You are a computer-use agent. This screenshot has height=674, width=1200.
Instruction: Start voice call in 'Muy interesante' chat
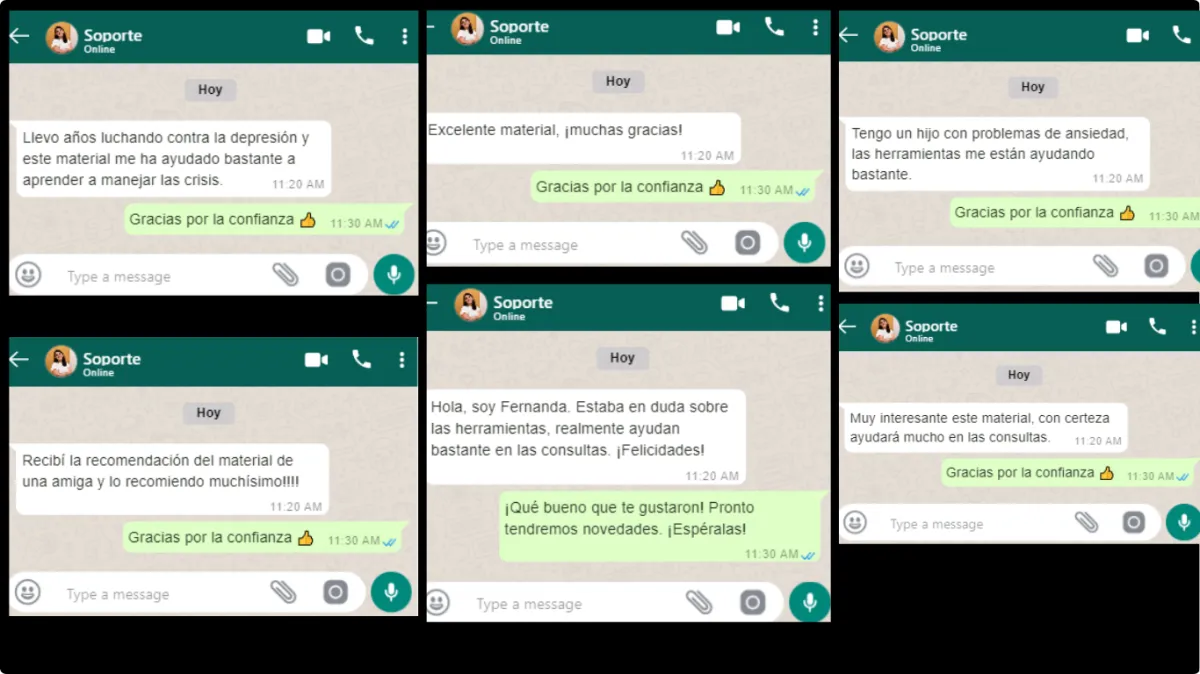[x=1157, y=326]
